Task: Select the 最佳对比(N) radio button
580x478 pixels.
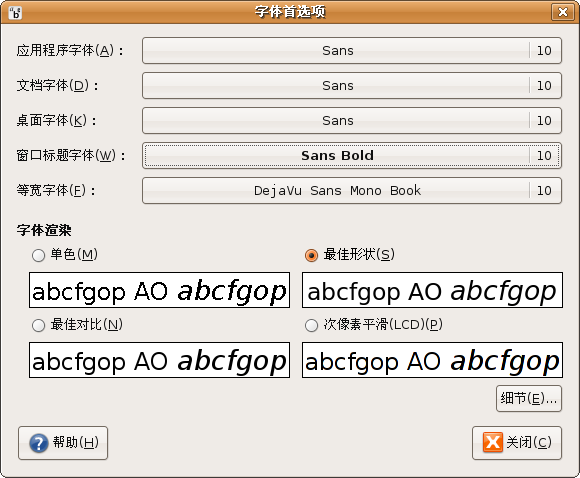Action: pyautogui.click(x=38, y=325)
